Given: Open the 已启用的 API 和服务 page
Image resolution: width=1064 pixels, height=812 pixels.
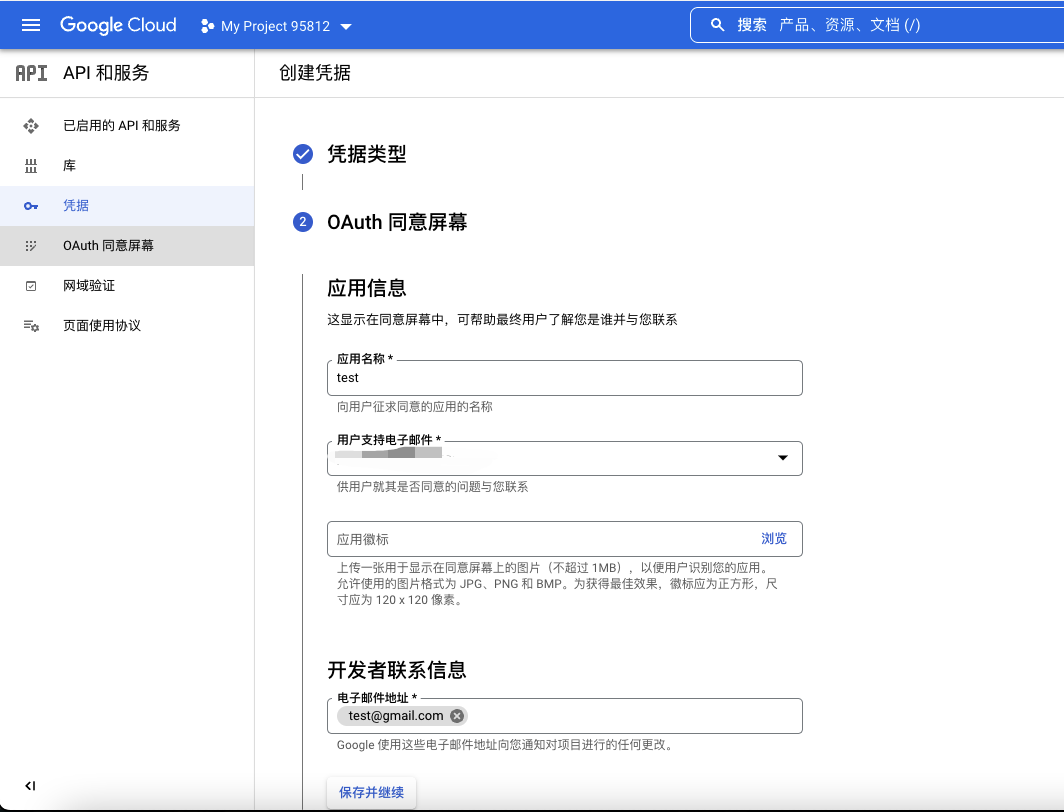Looking at the screenshot, I should [x=122, y=126].
